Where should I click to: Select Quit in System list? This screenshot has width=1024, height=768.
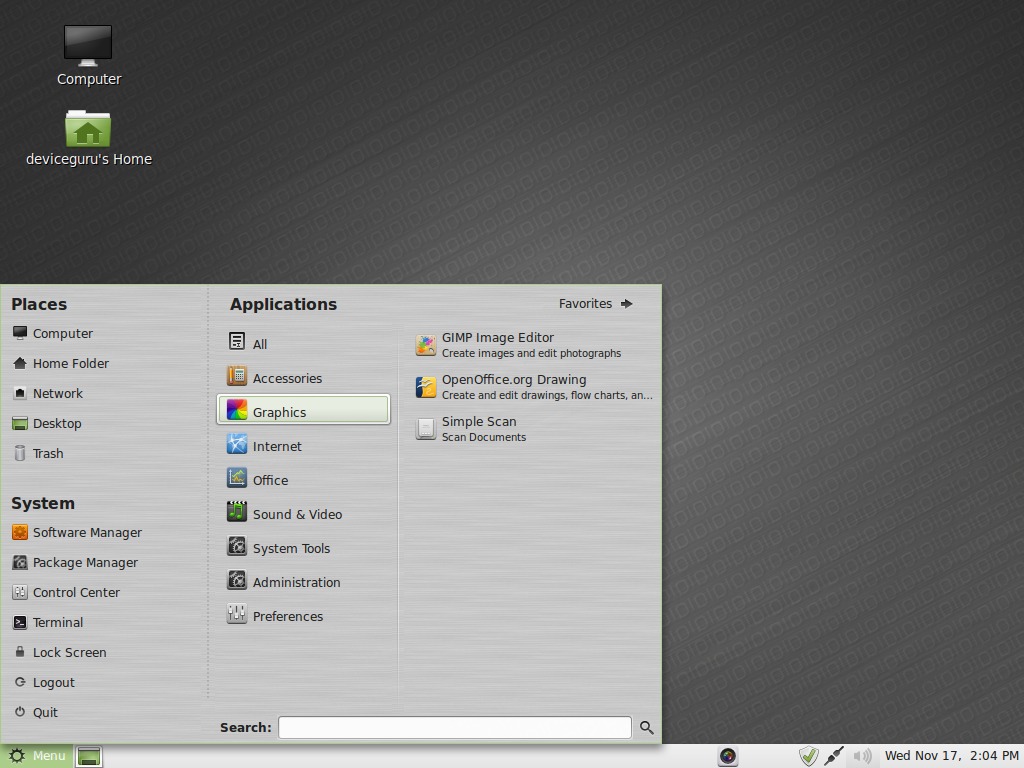tap(35, 713)
